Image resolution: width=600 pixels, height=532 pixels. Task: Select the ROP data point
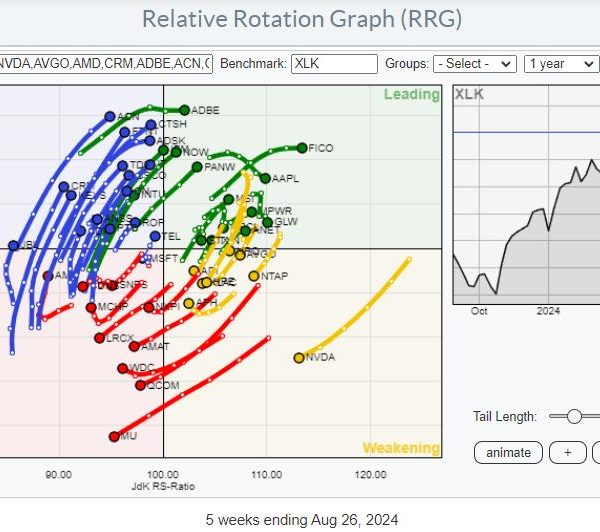point(135,222)
